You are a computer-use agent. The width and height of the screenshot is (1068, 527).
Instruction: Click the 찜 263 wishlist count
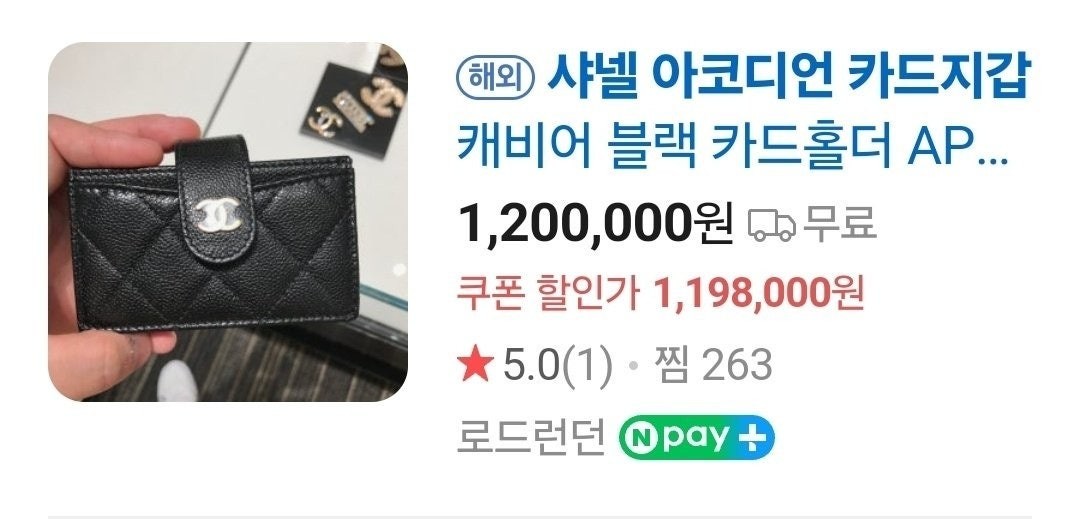click(712, 366)
